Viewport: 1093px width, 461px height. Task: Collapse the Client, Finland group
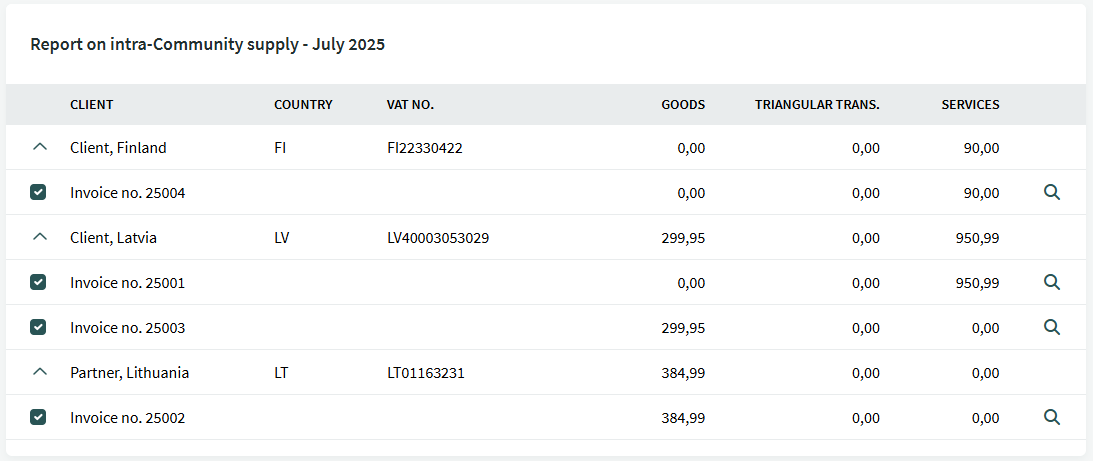(x=39, y=147)
